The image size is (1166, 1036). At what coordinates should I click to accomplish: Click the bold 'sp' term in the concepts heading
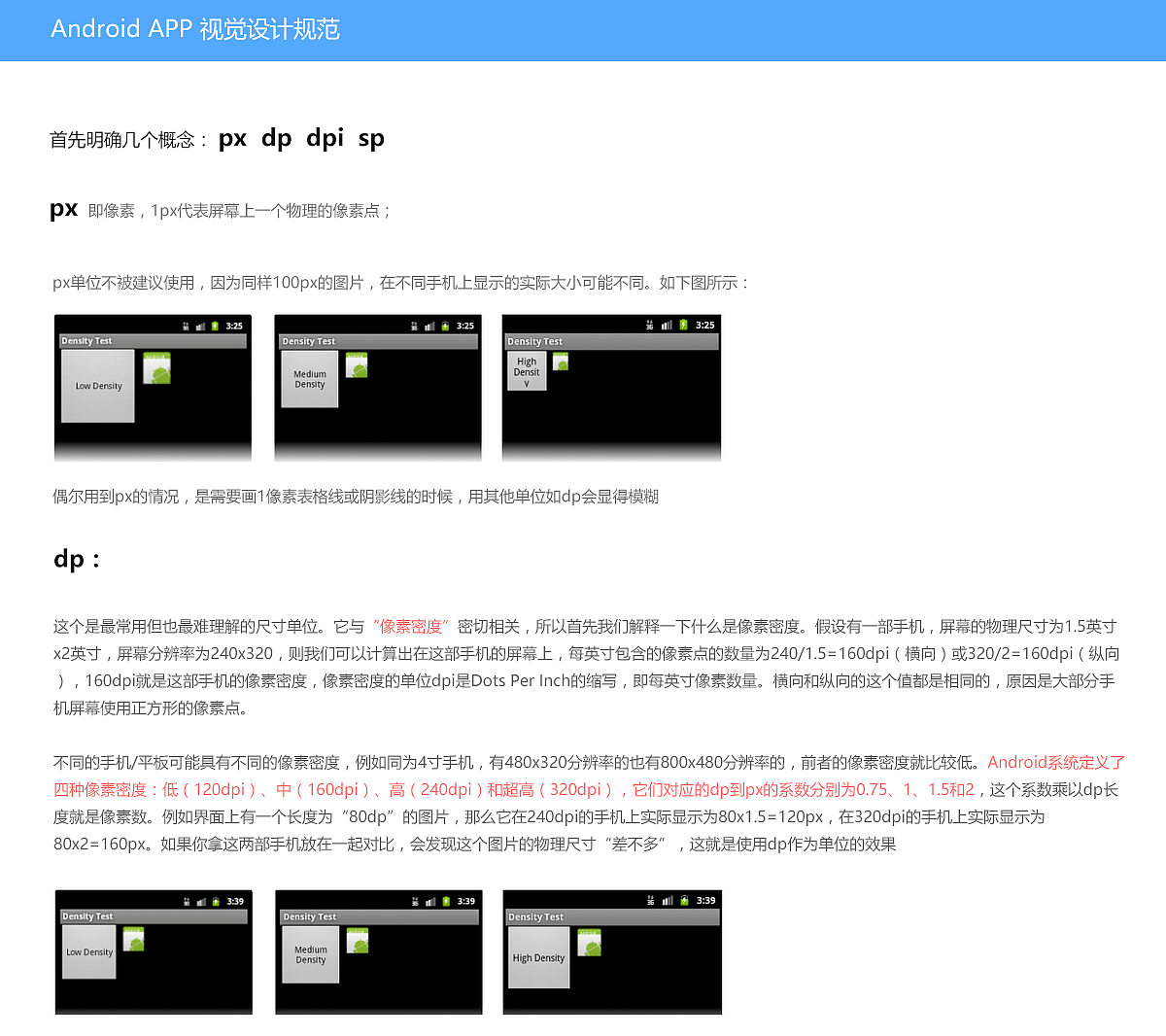click(x=371, y=139)
